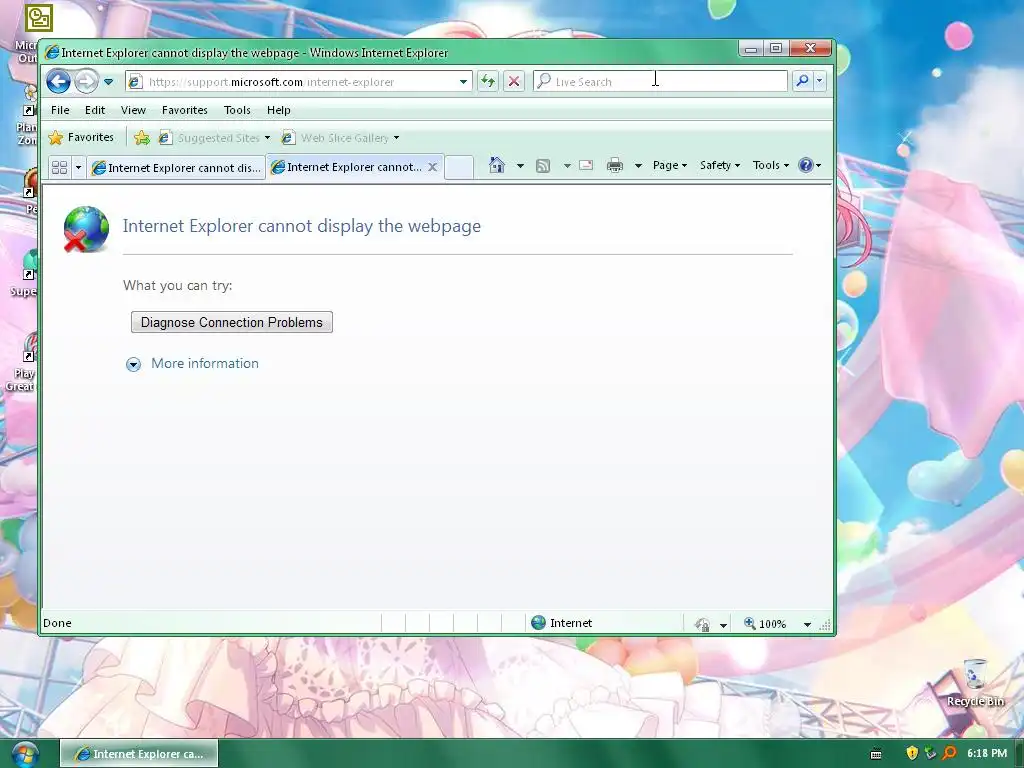Click the yellow security shield tray icon
Viewport: 1024px width, 768px height.
click(x=912, y=754)
